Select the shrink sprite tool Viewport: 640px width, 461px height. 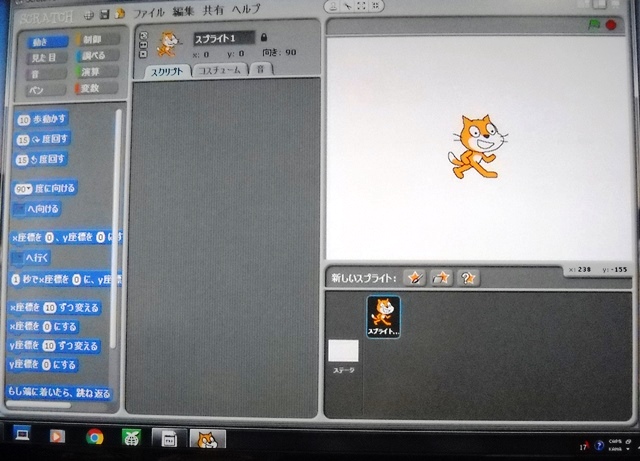(x=376, y=6)
